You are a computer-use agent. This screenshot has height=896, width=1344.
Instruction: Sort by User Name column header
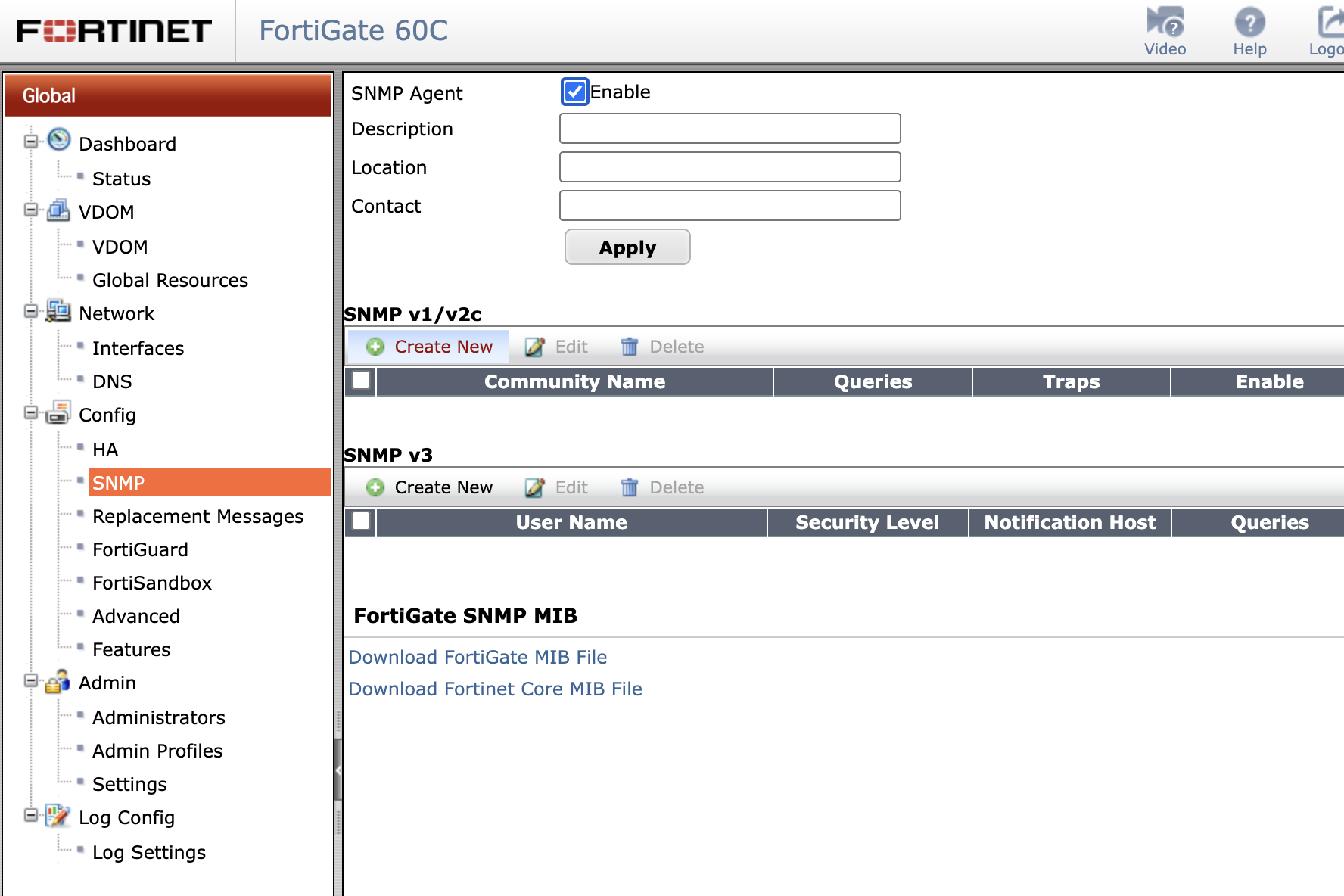pyautogui.click(x=571, y=522)
